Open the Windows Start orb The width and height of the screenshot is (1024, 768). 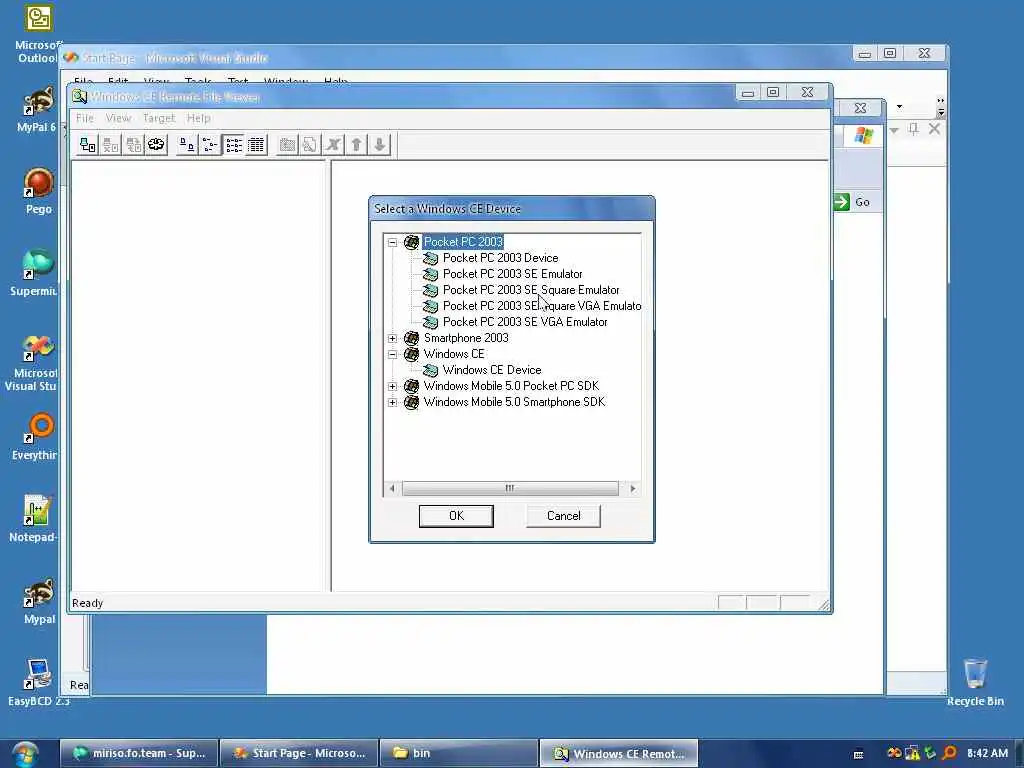[x=25, y=754]
